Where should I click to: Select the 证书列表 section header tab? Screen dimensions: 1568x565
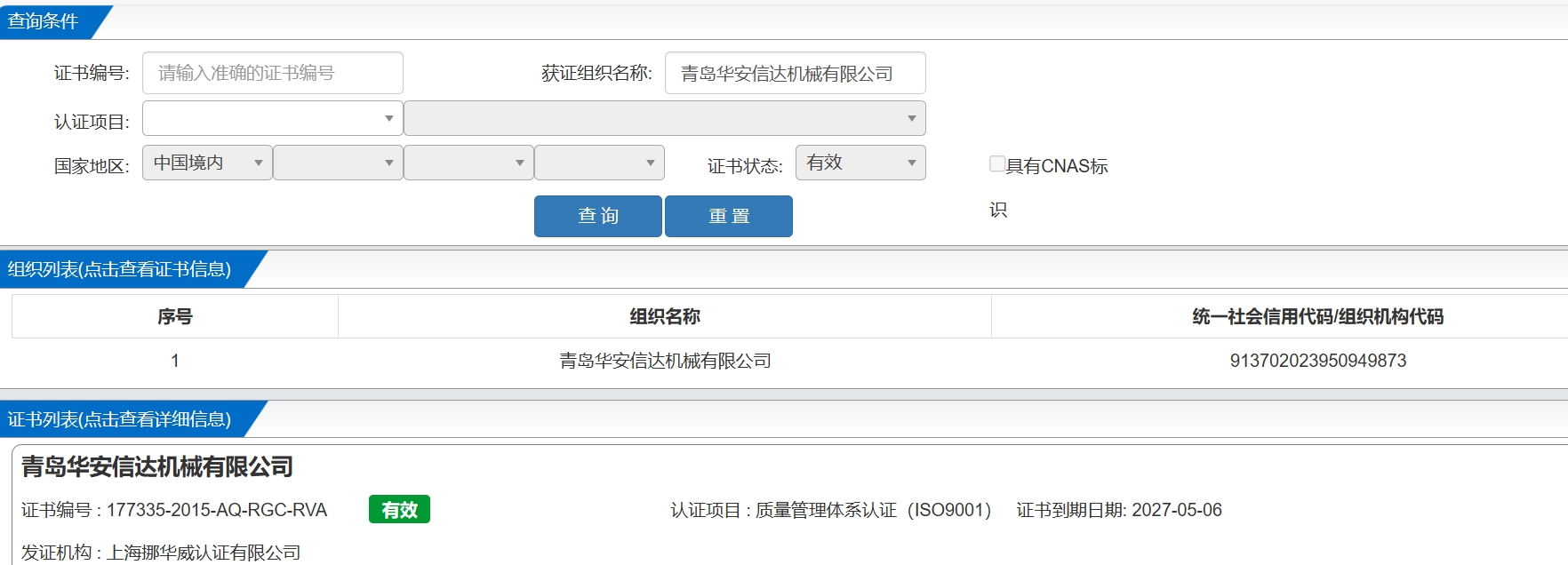[124, 419]
